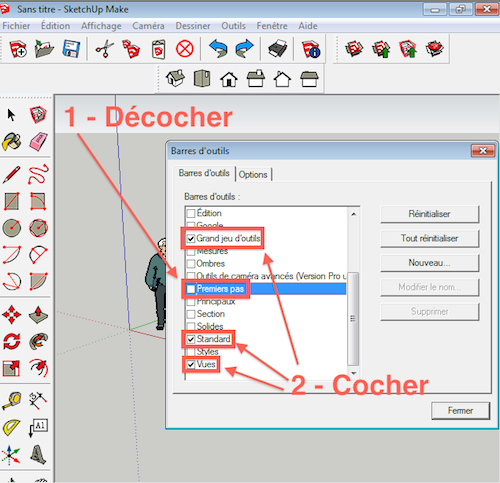Uncheck the Standard toolbar checkbox
The image size is (500, 483).
pyautogui.click(x=191, y=339)
